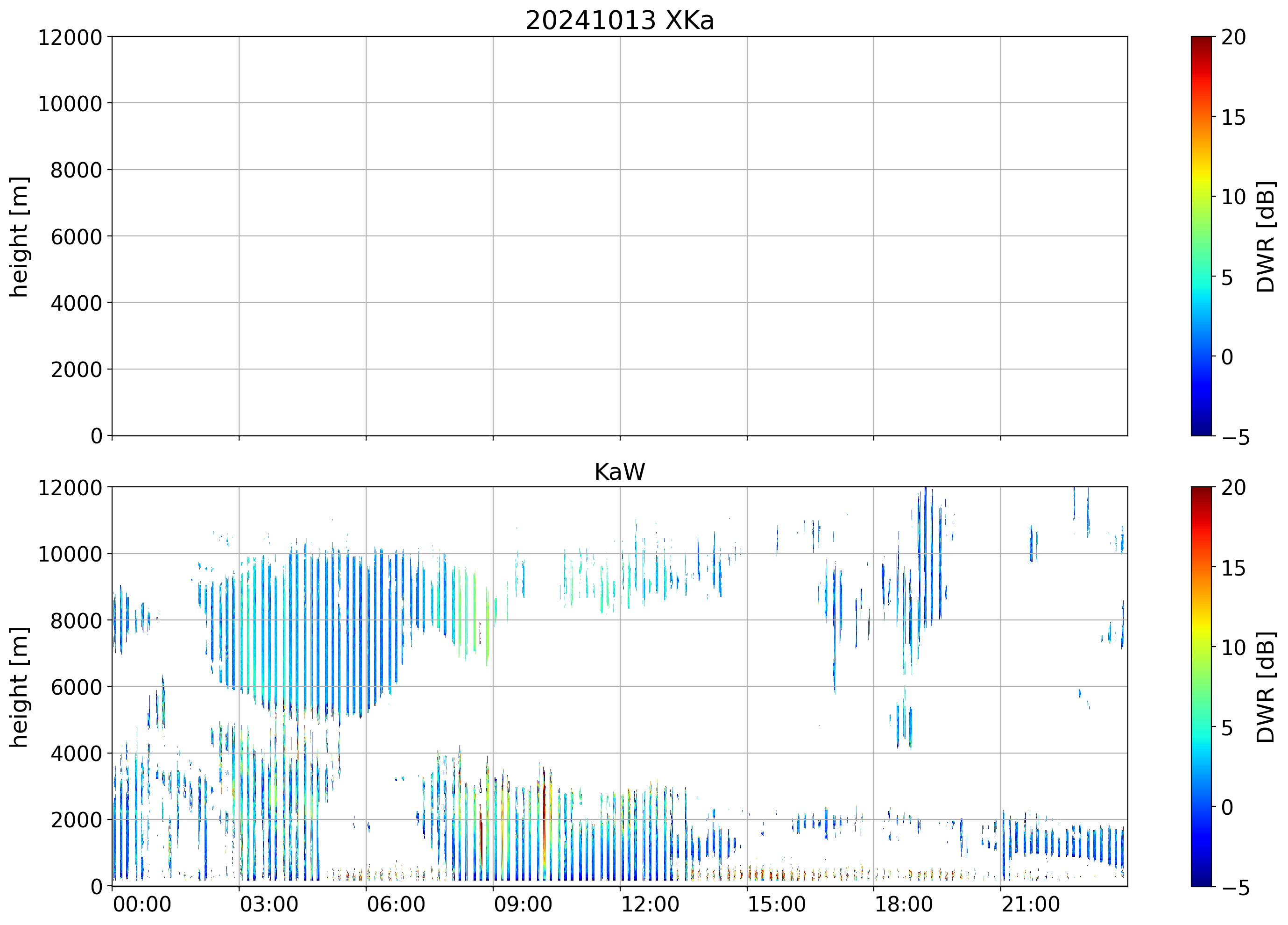Viewport: 1288px width, 925px height.
Task: Click the 12:00 time tick label
Action: click(650, 904)
